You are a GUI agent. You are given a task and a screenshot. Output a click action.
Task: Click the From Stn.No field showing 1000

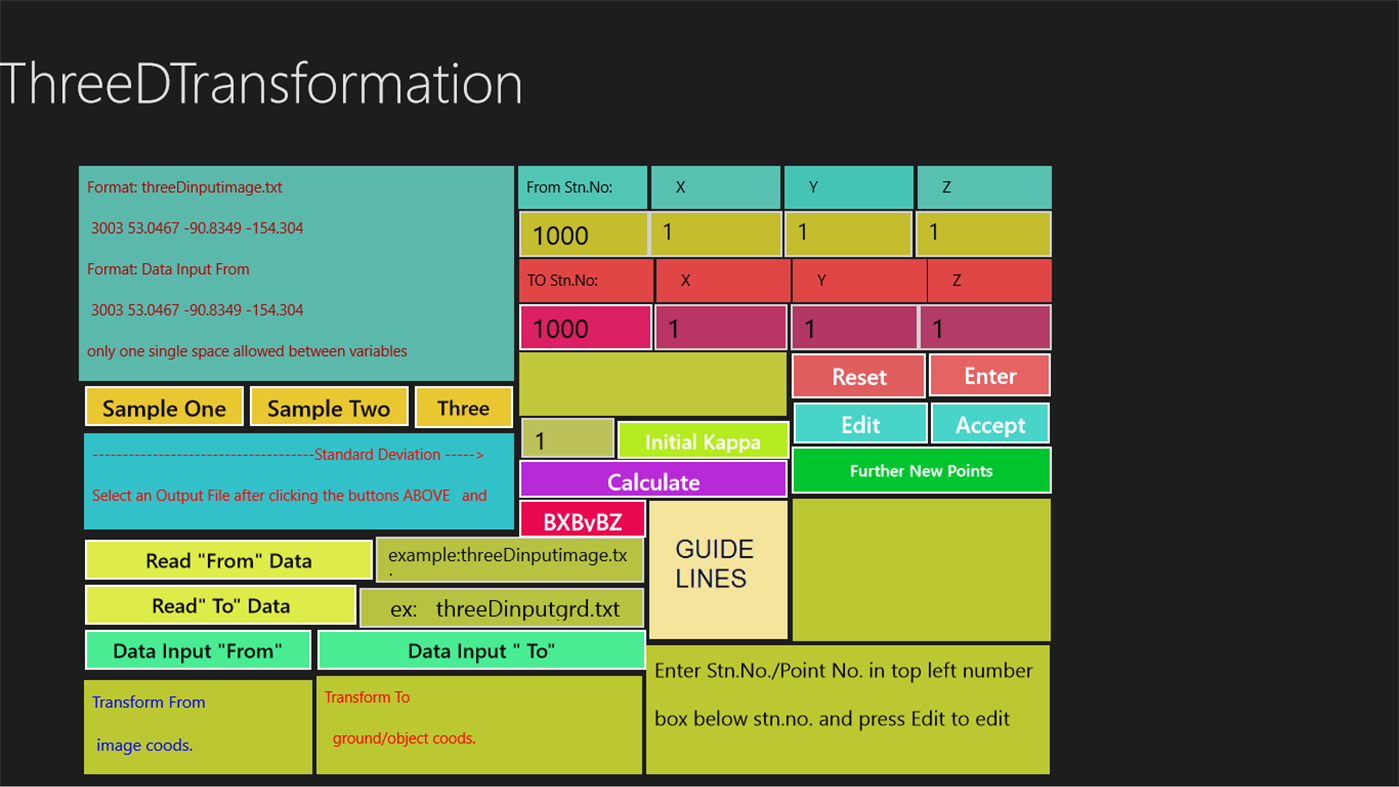tap(584, 234)
